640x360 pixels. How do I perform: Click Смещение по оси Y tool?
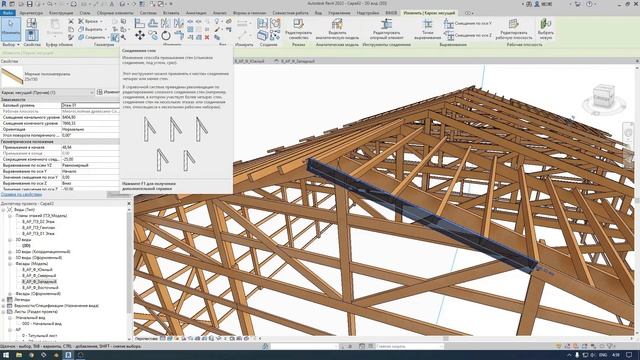click(x=468, y=24)
